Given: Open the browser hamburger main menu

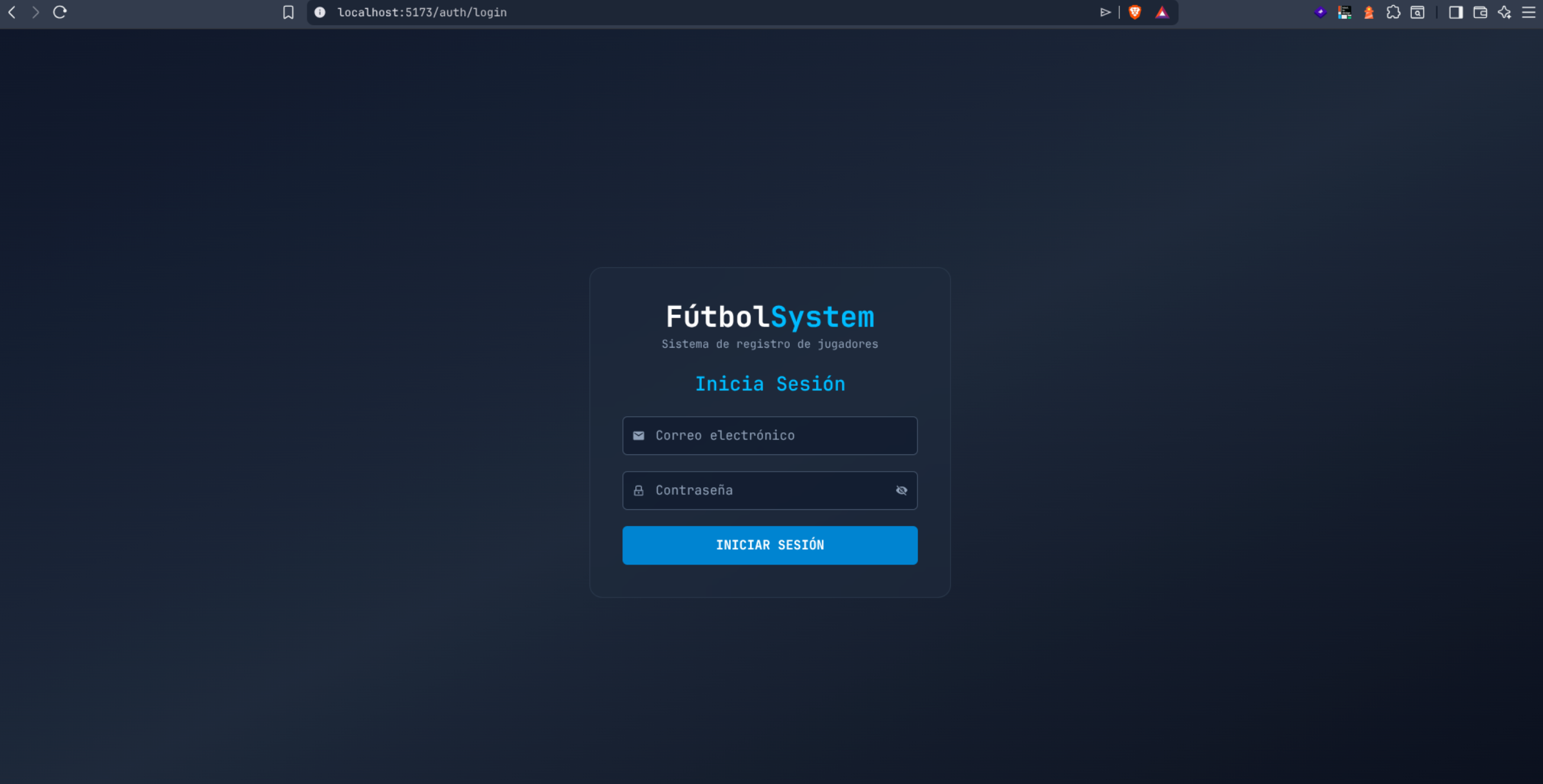Looking at the screenshot, I should coord(1529,12).
